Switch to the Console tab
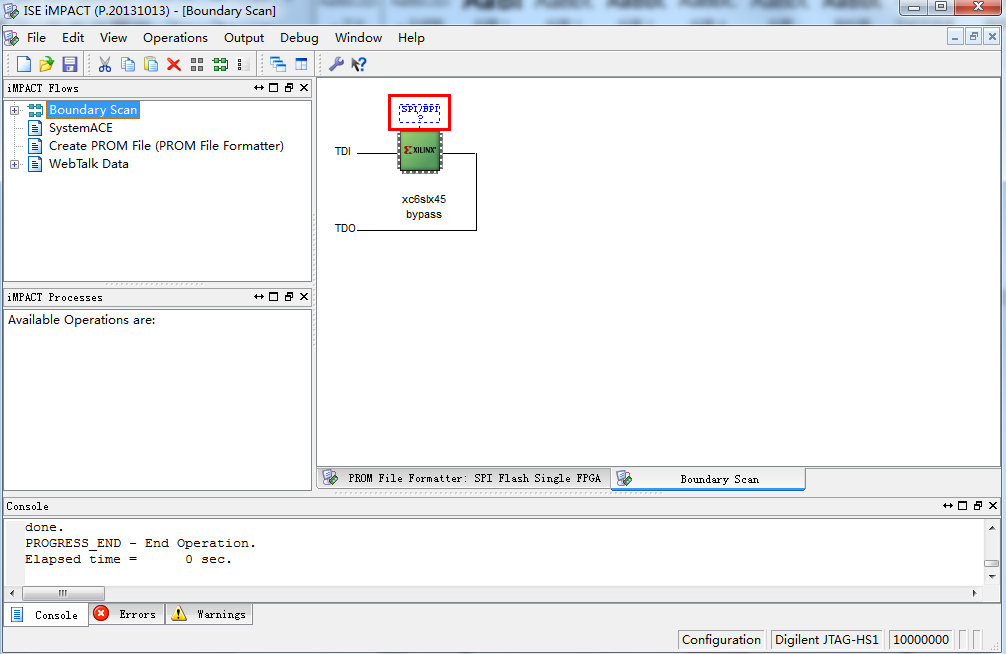The image size is (1006, 654). click(x=46, y=615)
